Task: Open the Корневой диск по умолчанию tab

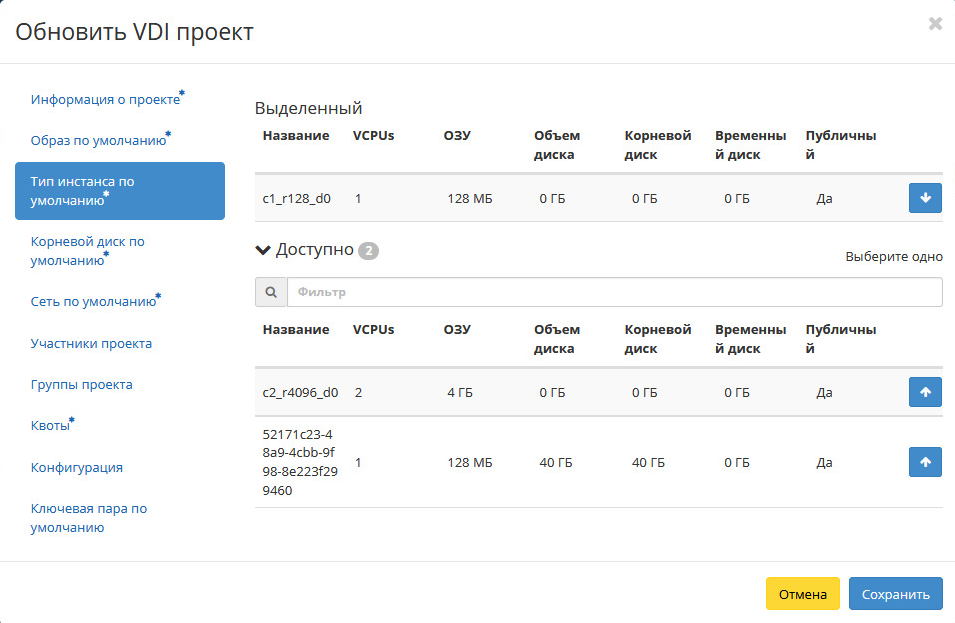Action: 88,250
